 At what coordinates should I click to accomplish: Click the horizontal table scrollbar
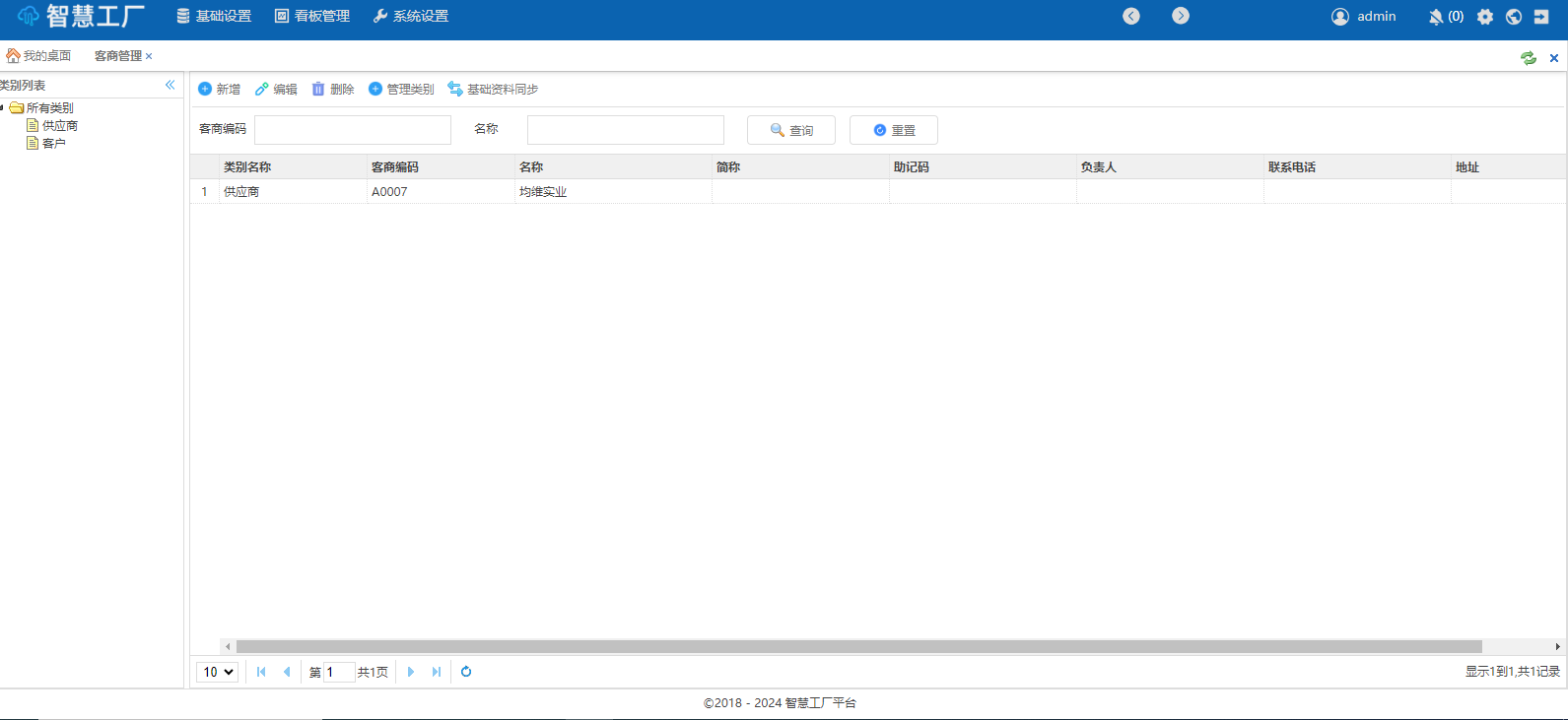point(857,646)
